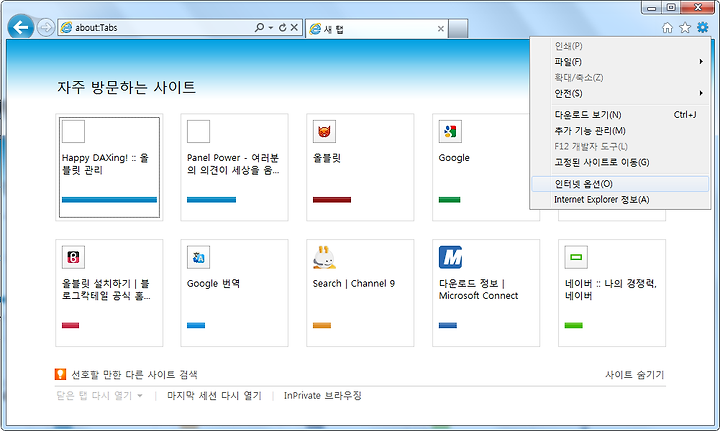Image resolution: width=720 pixels, height=431 pixels.
Task: Click the Stop (X) icon in address bar
Action: tap(294, 28)
